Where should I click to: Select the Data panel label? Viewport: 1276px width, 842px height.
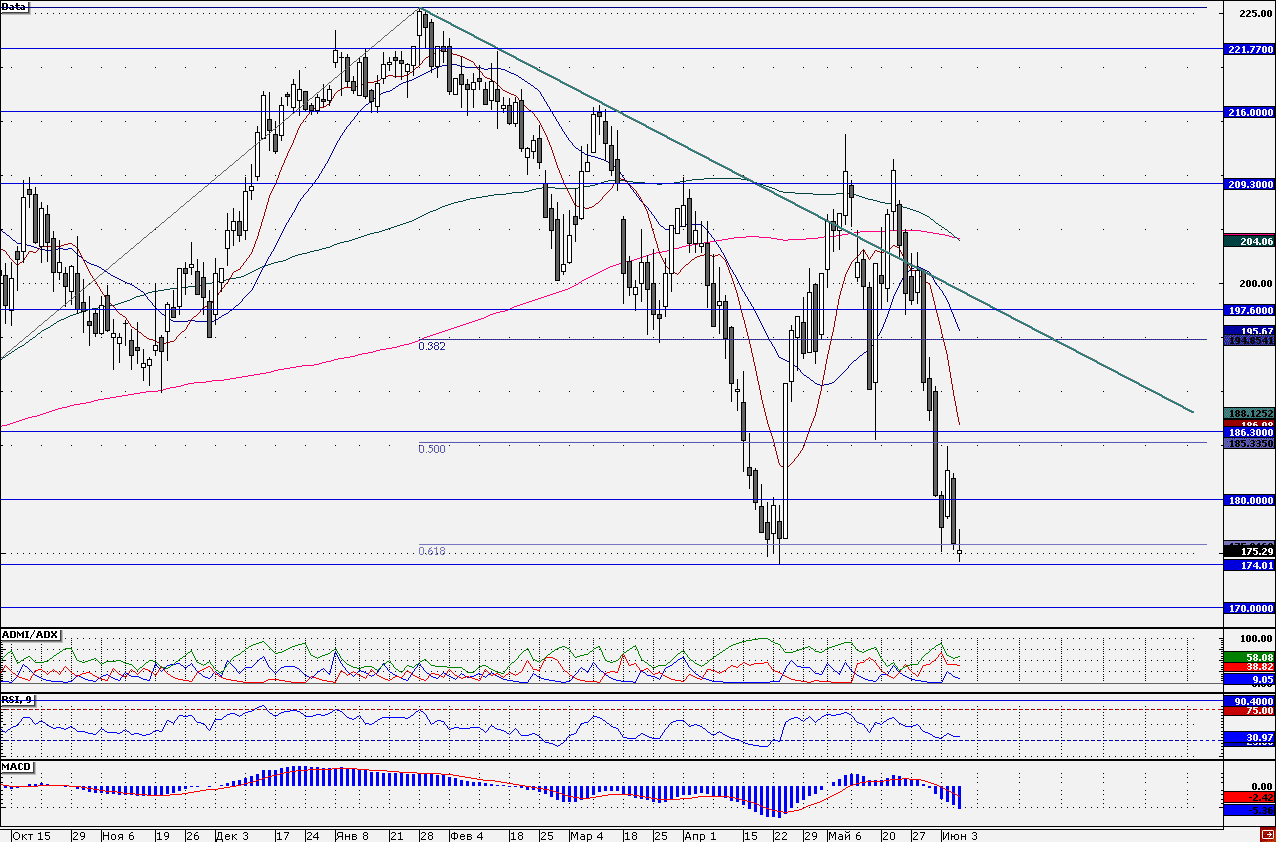(15, 6)
